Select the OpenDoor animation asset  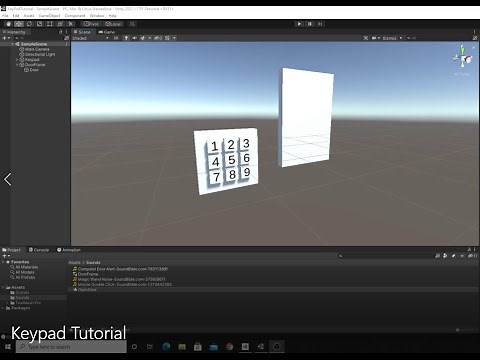[x=85, y=290]
